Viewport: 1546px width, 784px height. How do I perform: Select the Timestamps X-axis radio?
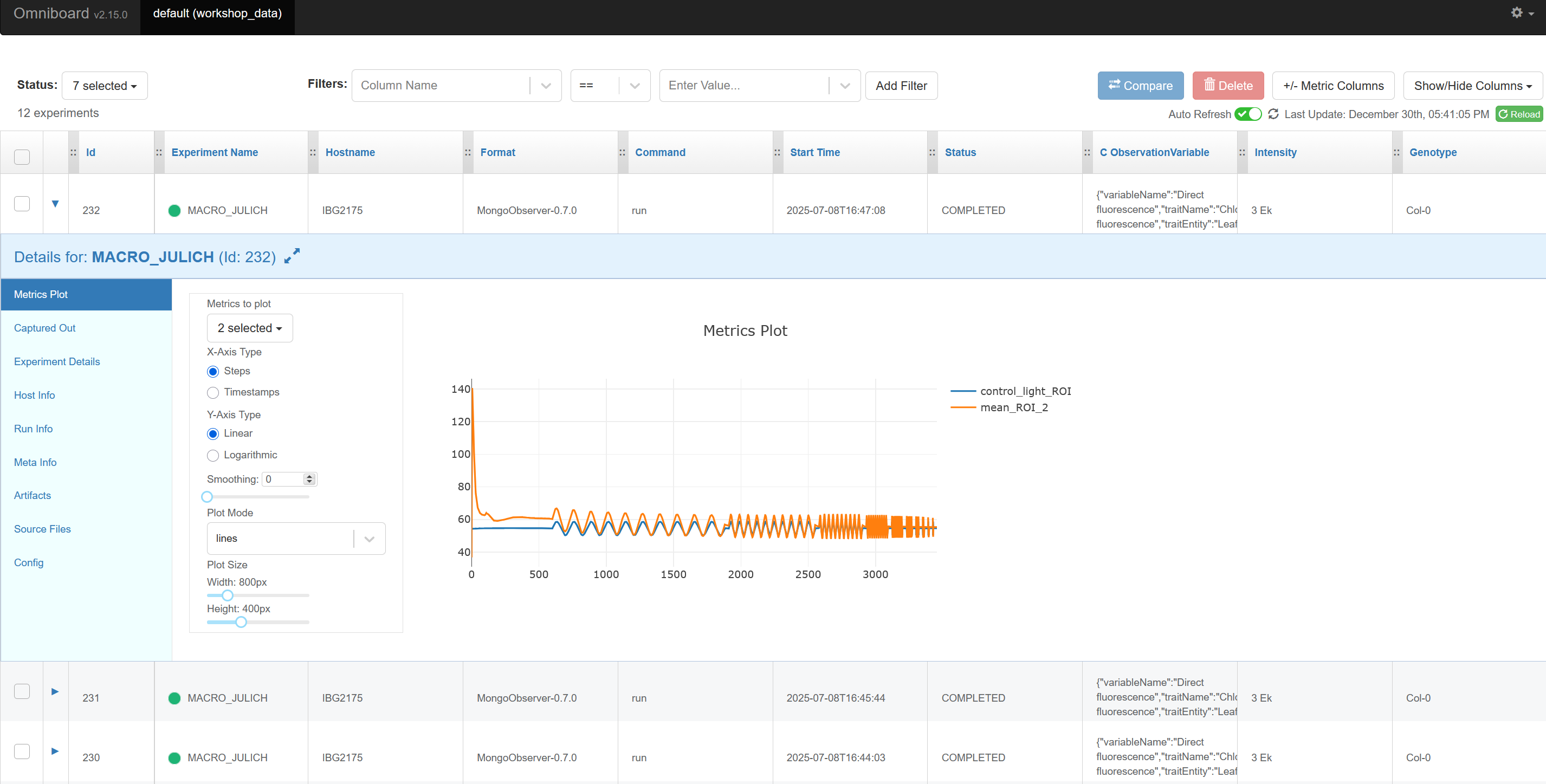[x=213, y=392]
